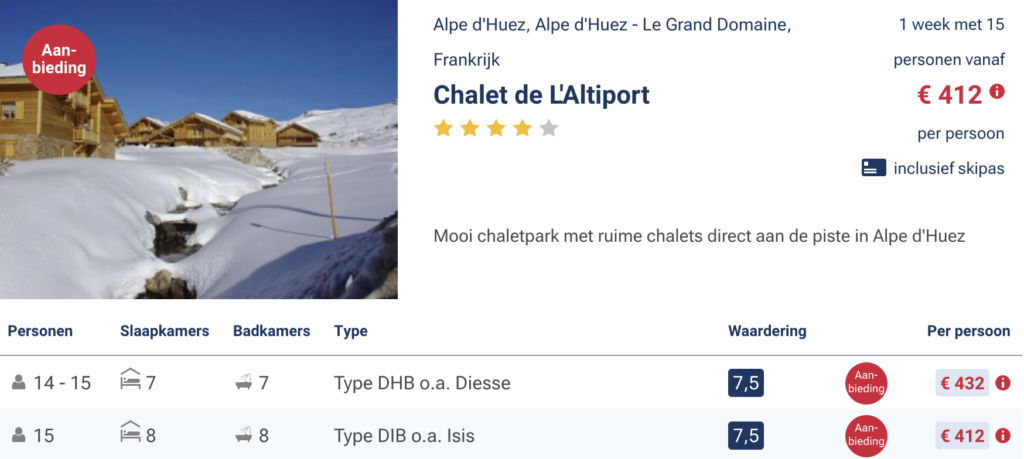Image resolution: width=1024 pixels, height=459 pixels.
Task: Click the red Aanbieding badge on the photo
Action: (59, 60)
